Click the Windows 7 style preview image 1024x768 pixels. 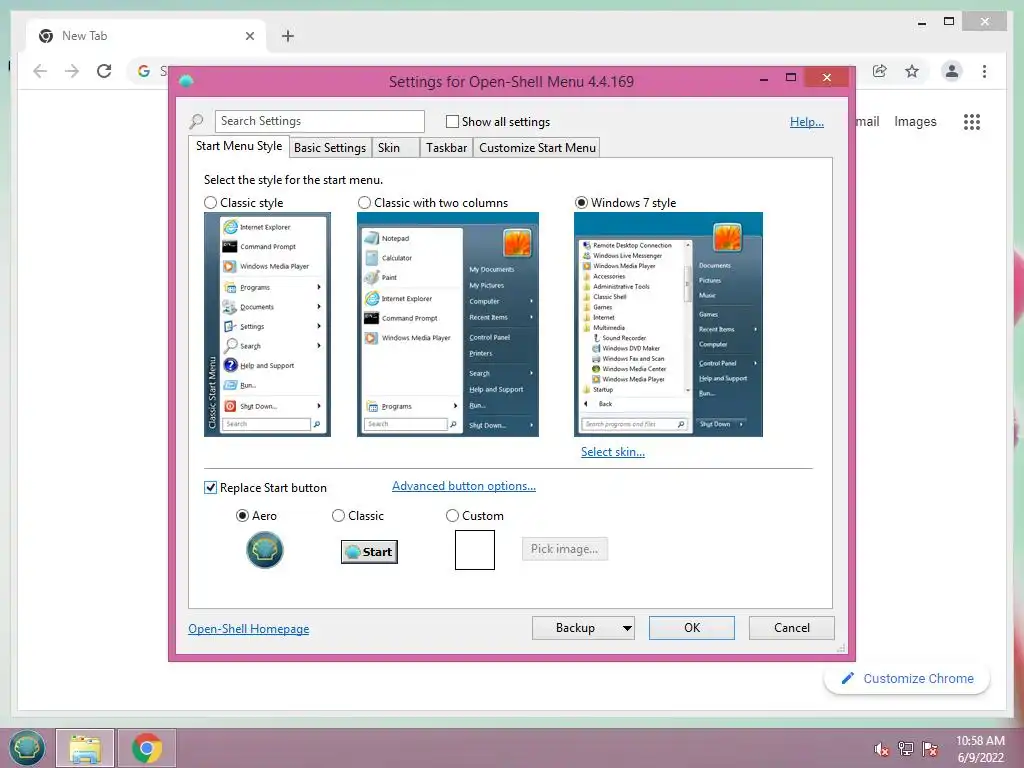tap(668, 325)
